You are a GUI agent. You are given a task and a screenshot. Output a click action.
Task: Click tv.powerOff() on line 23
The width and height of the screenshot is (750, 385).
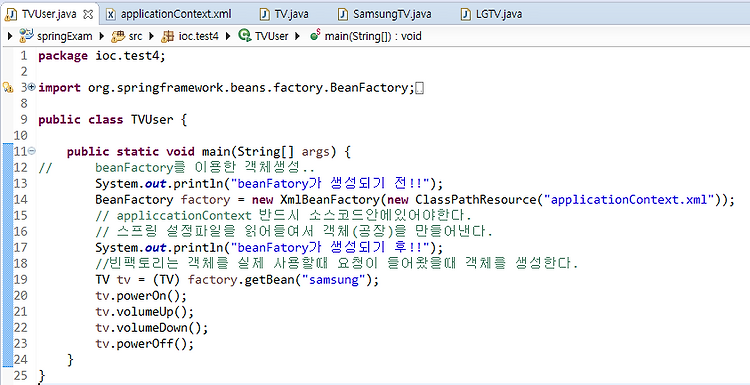[144, 344]
